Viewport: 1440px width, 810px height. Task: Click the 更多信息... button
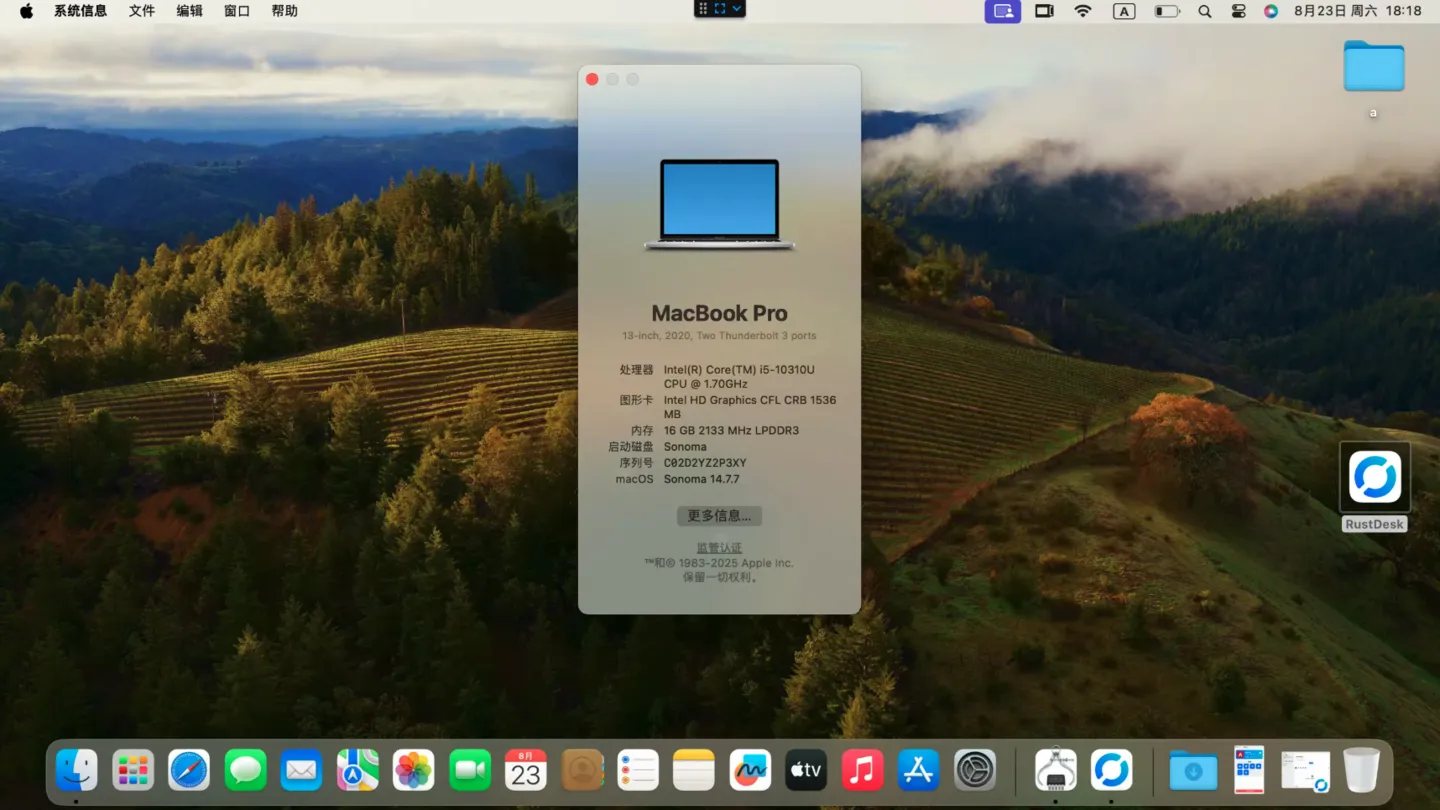(719, 516)
